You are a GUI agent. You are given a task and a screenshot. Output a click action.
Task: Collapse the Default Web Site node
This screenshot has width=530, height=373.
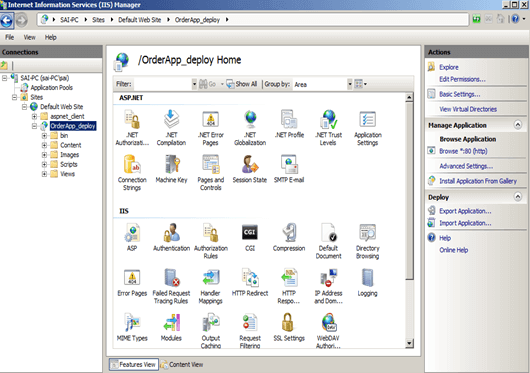coord(24,107)
